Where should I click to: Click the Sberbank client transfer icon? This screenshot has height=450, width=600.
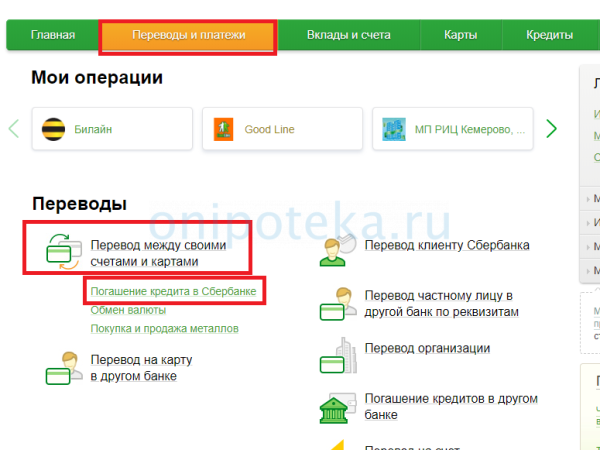coord(337,247)
